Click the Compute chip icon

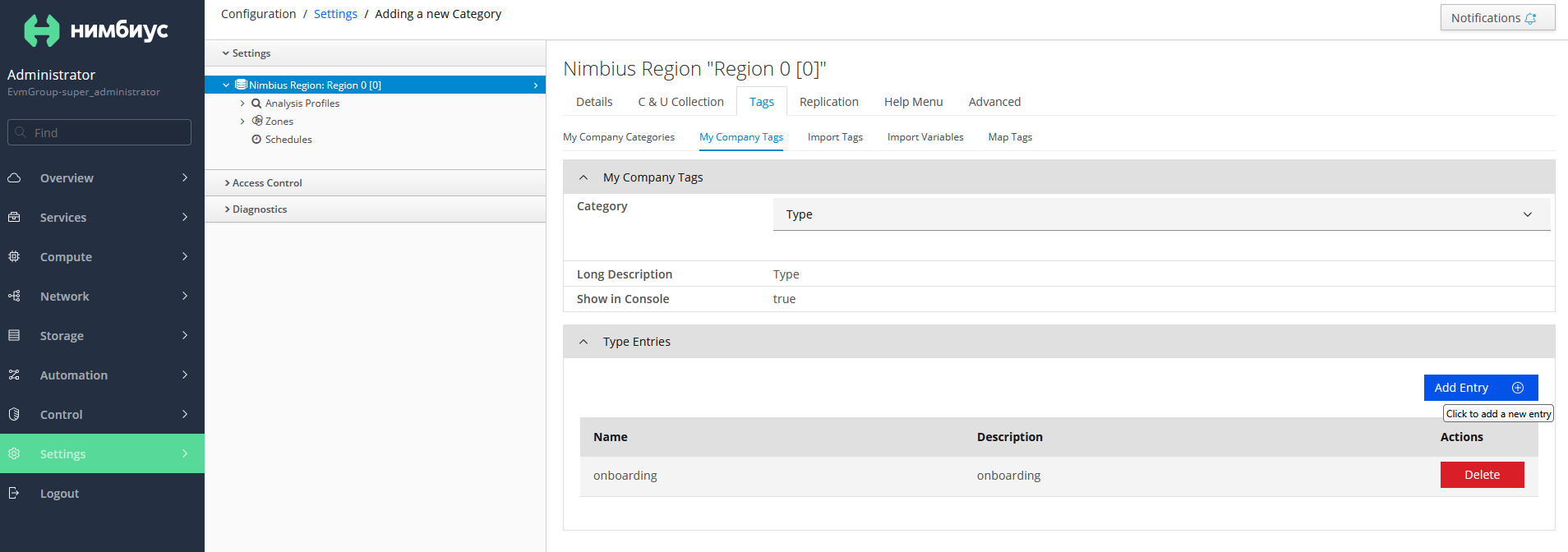tap(14, 256)
